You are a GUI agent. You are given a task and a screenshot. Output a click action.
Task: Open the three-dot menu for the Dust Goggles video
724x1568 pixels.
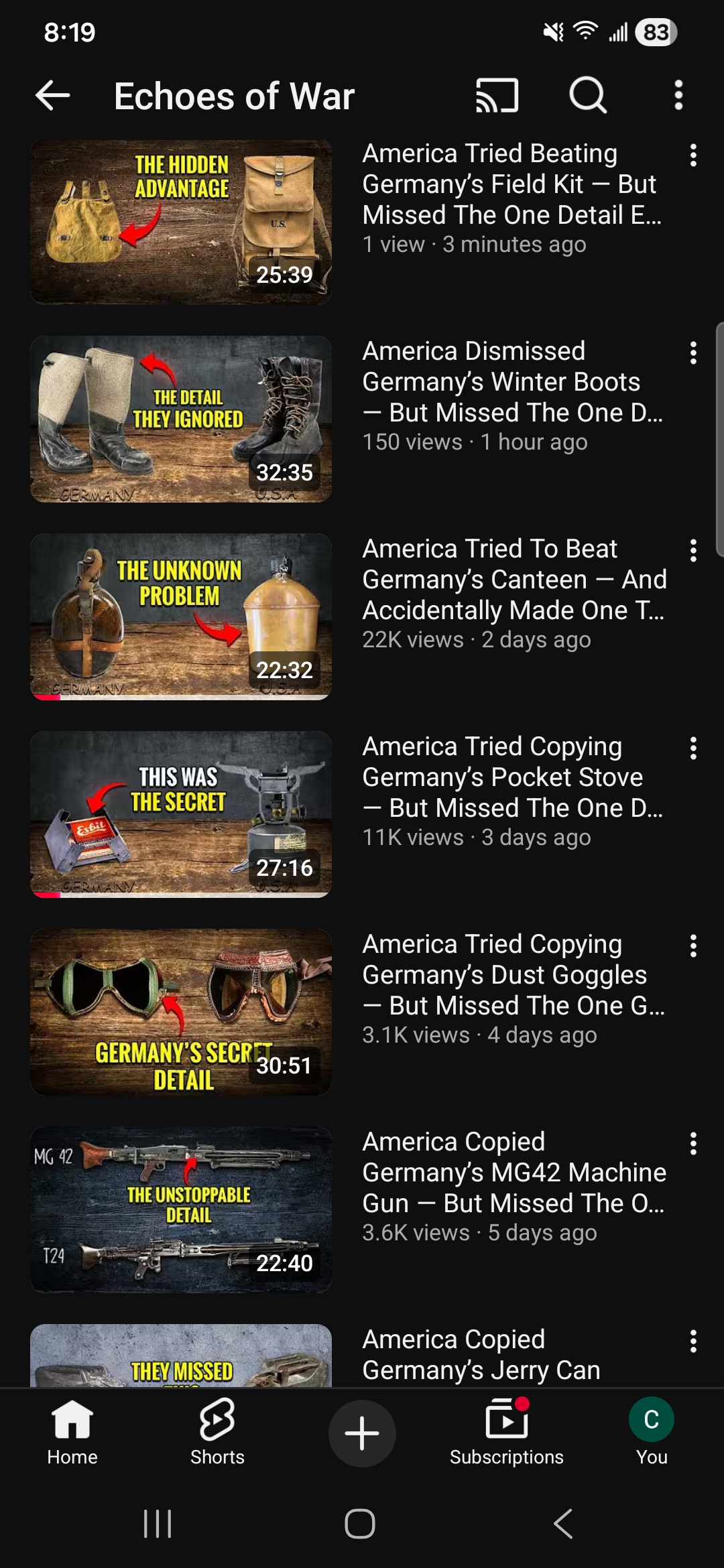[x=693, y=946]
